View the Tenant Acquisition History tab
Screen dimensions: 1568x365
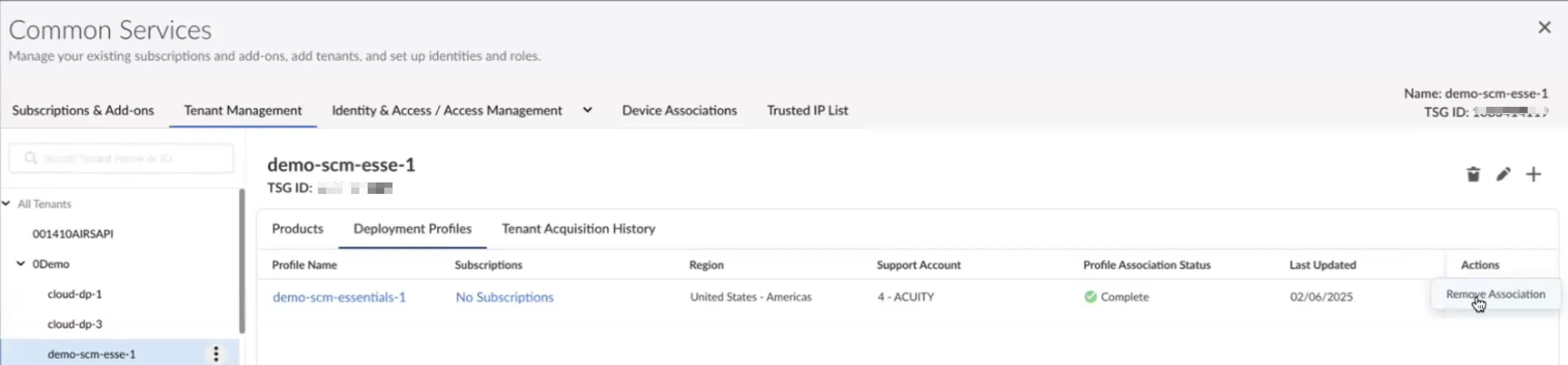[x=578, y=229]
